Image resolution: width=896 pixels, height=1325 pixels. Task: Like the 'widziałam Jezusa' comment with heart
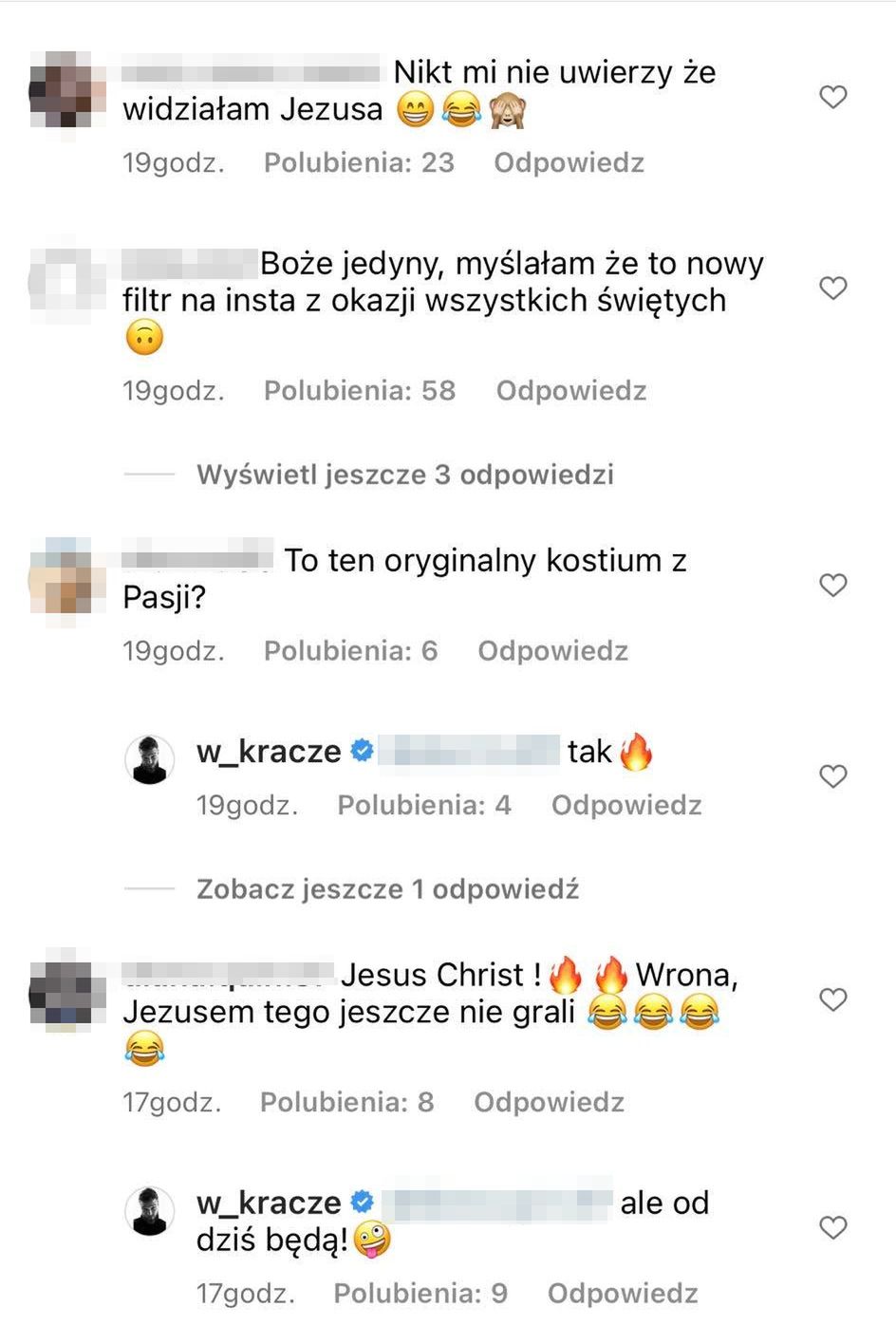tap(832, 97)
